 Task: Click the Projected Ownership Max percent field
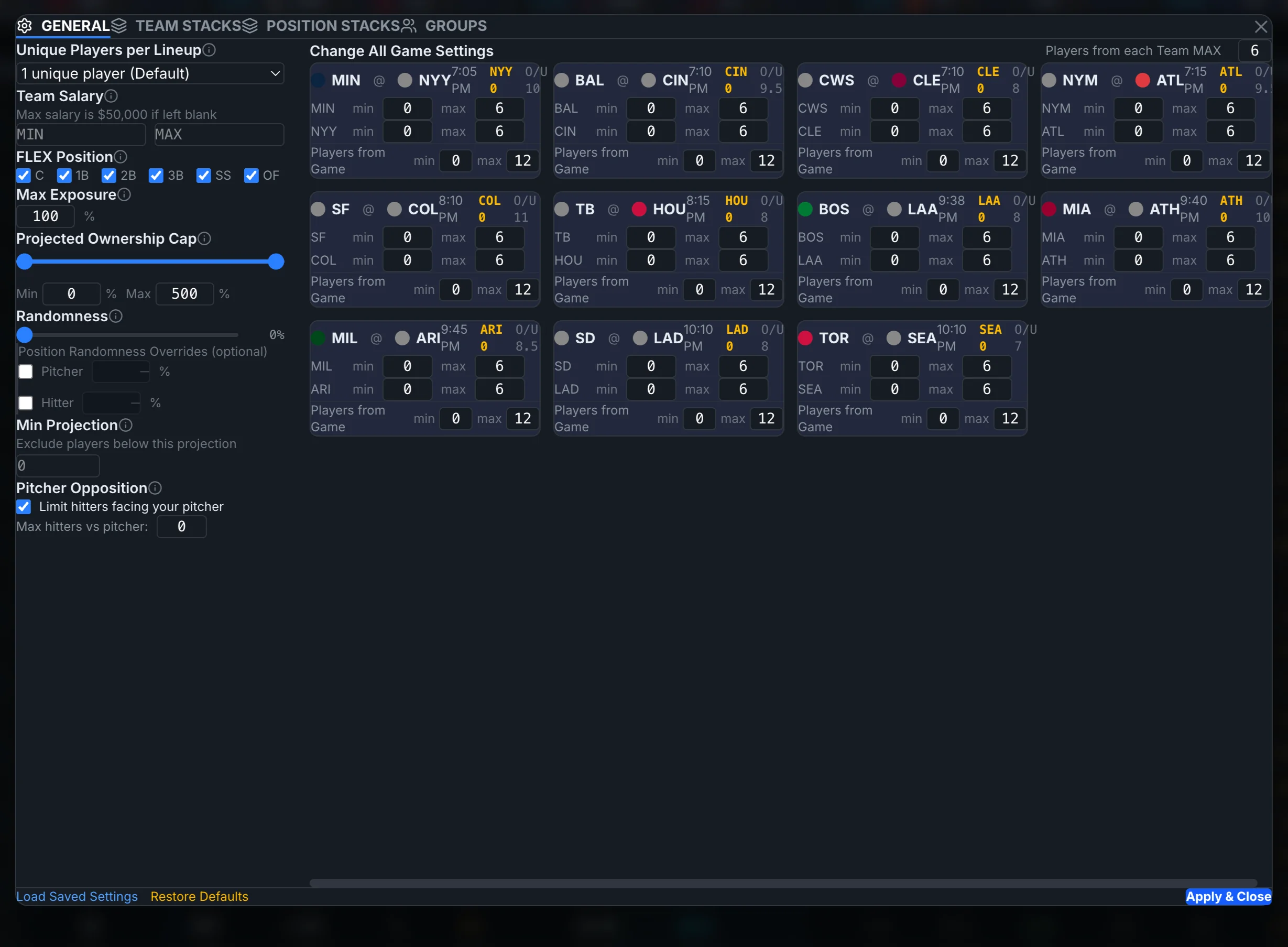184,294
